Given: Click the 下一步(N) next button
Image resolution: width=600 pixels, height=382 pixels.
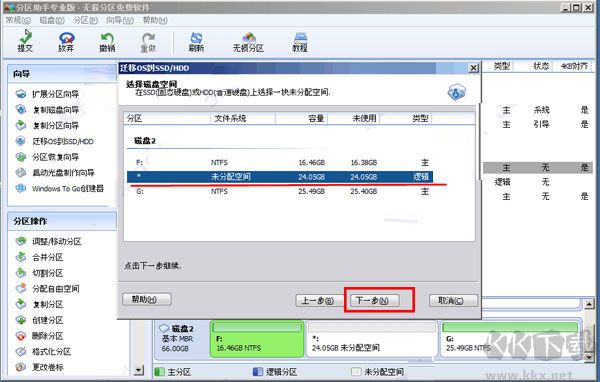Looking at the screenshot, I should 375,300.
